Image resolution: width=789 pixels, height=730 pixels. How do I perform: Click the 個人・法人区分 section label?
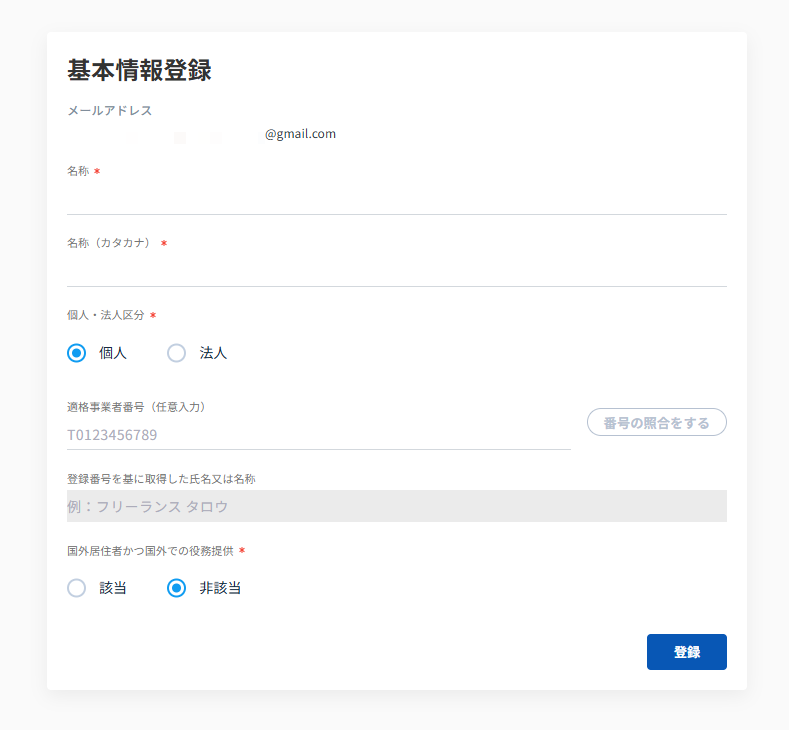click(106, 315)
